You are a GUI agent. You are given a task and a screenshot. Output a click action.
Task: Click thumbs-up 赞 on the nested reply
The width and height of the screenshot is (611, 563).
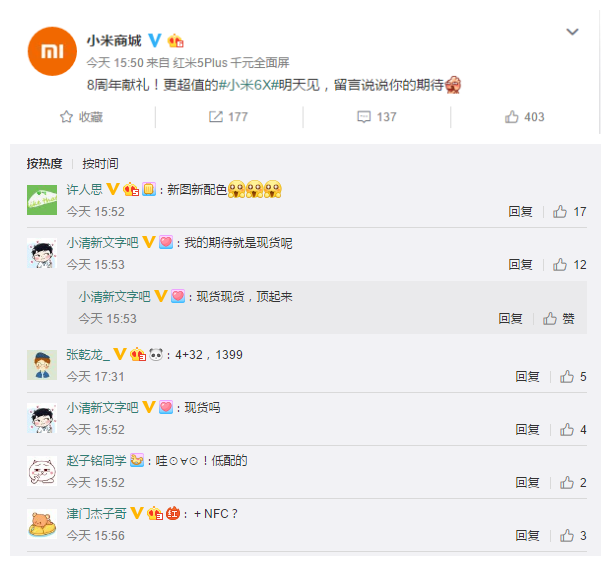point(550,319)
